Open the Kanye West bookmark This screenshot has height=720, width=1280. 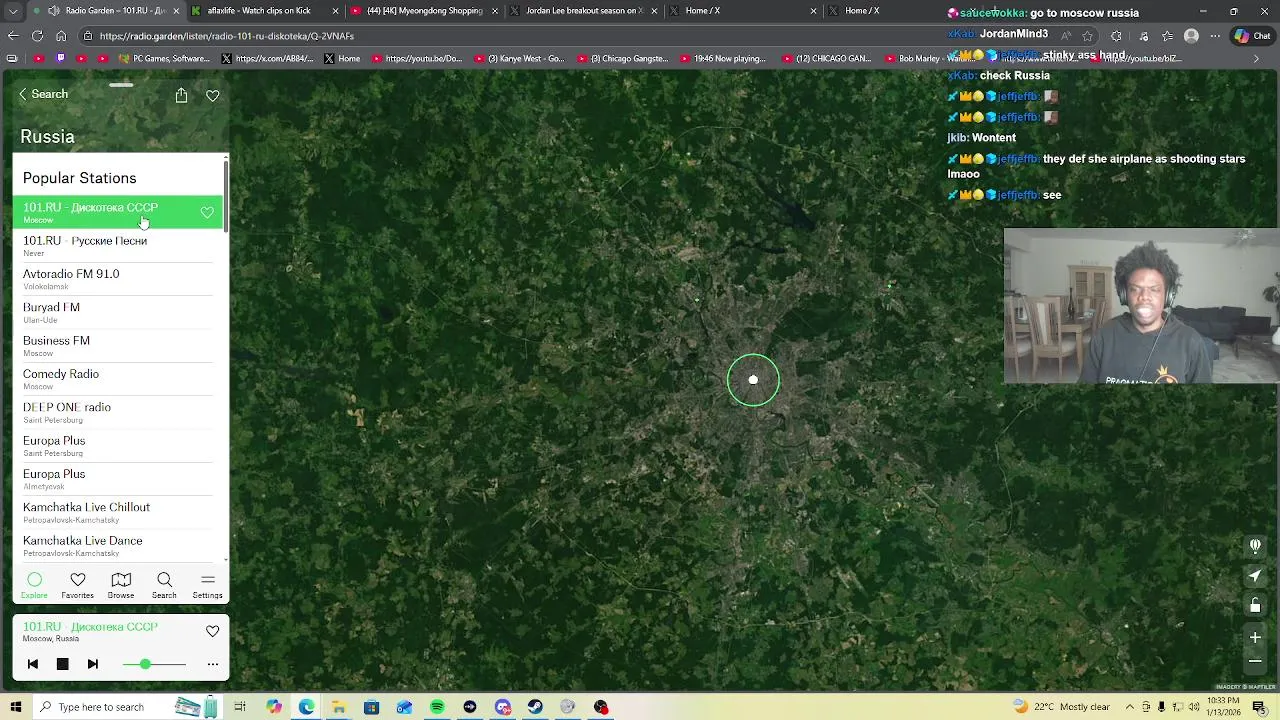click(x=520, y=59)
